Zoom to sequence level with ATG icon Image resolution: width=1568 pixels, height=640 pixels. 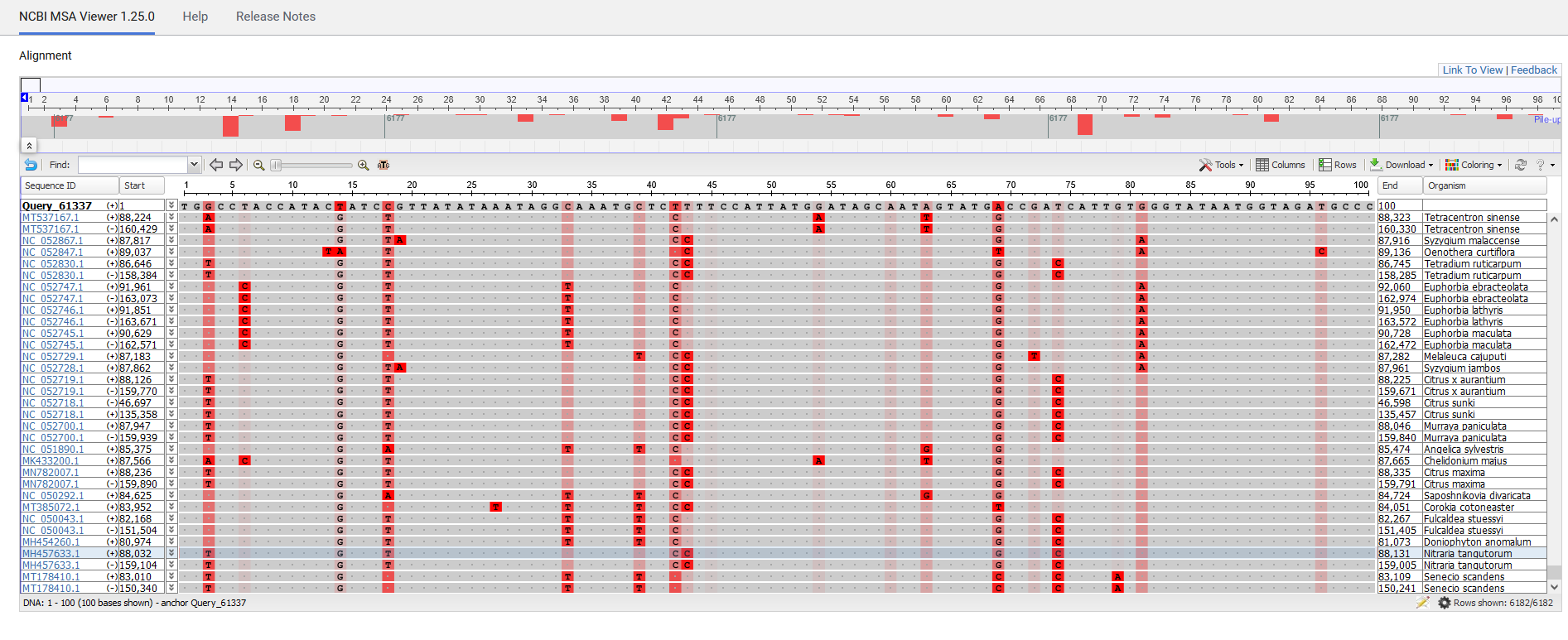384,165
